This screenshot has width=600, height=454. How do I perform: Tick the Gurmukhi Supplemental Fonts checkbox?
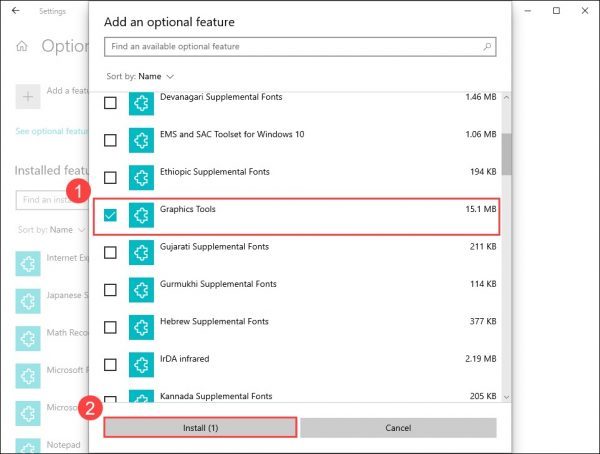pyautogui.click(x=110, y=290)
